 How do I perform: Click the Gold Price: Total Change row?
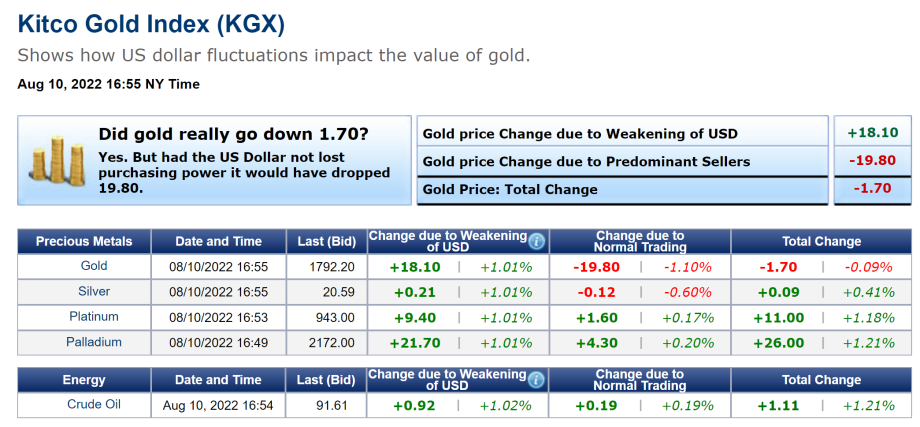pyautogui.click(x=510, y=189)
